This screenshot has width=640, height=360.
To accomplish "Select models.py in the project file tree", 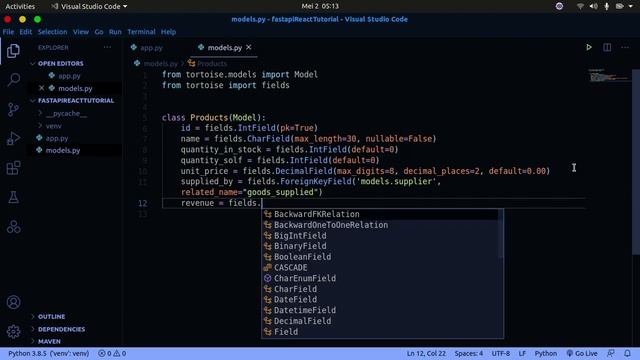I will point(62,151).
